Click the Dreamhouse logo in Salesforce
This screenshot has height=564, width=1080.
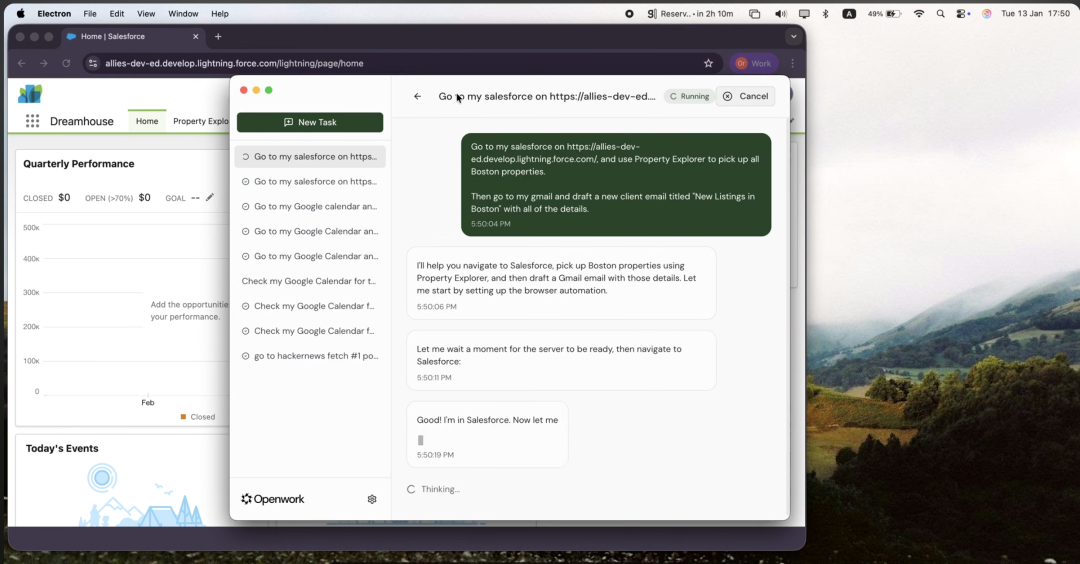click(30, 94)
